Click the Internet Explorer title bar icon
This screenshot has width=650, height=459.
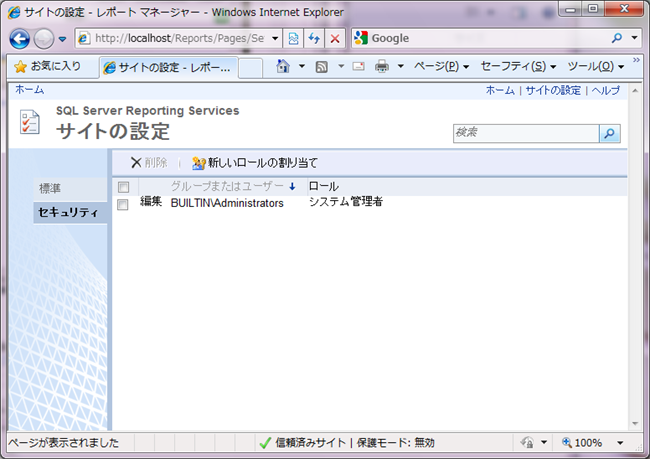pyautogui.click(x=14, y=12)
